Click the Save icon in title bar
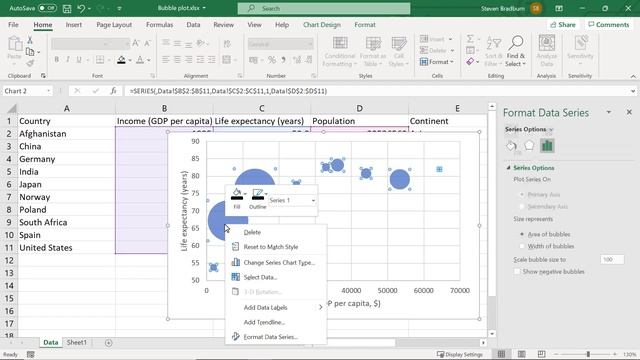Image resolution: width=640 pixels, height=360 pixels. [67, 8]
